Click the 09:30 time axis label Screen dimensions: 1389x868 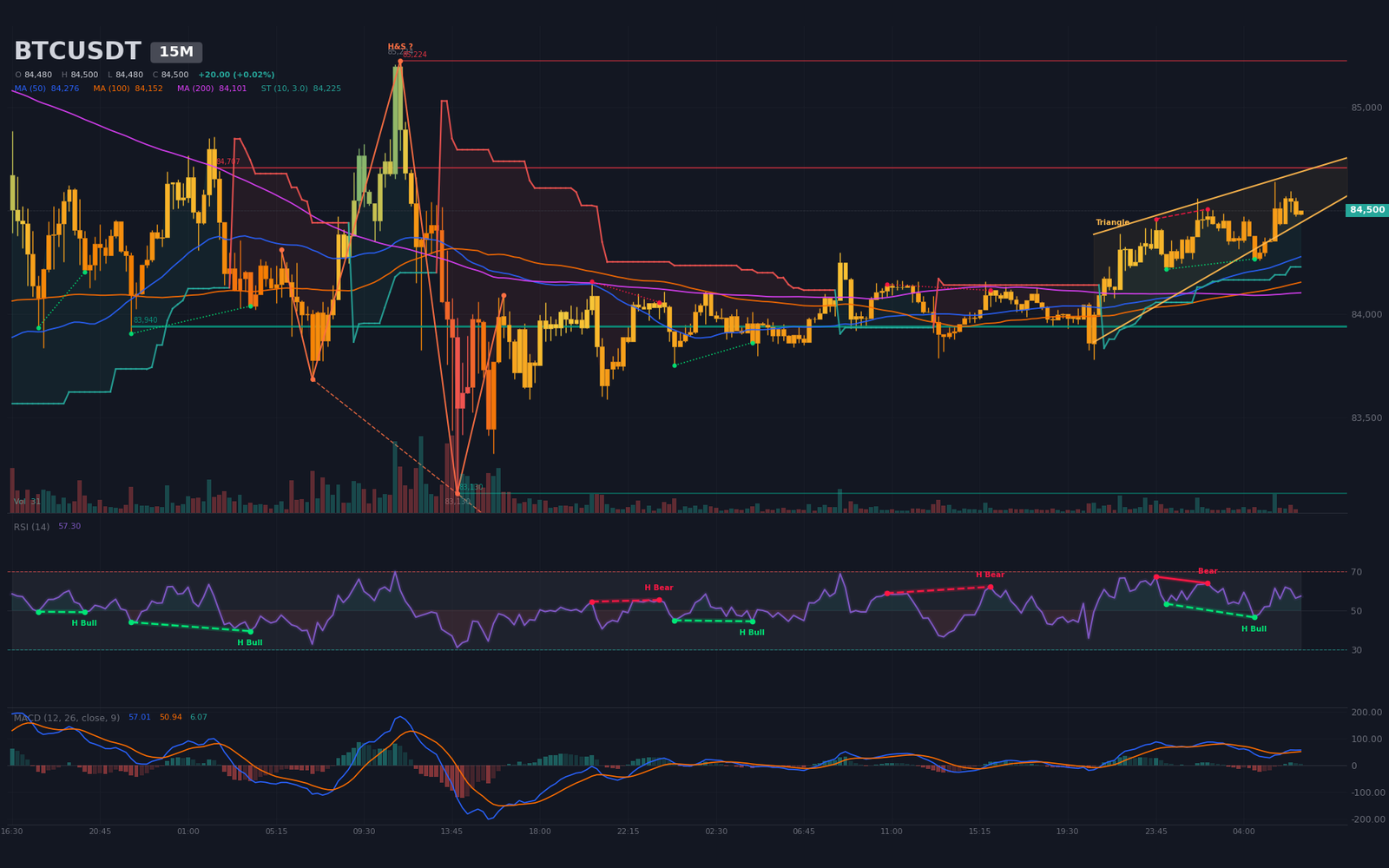[364, 832]
